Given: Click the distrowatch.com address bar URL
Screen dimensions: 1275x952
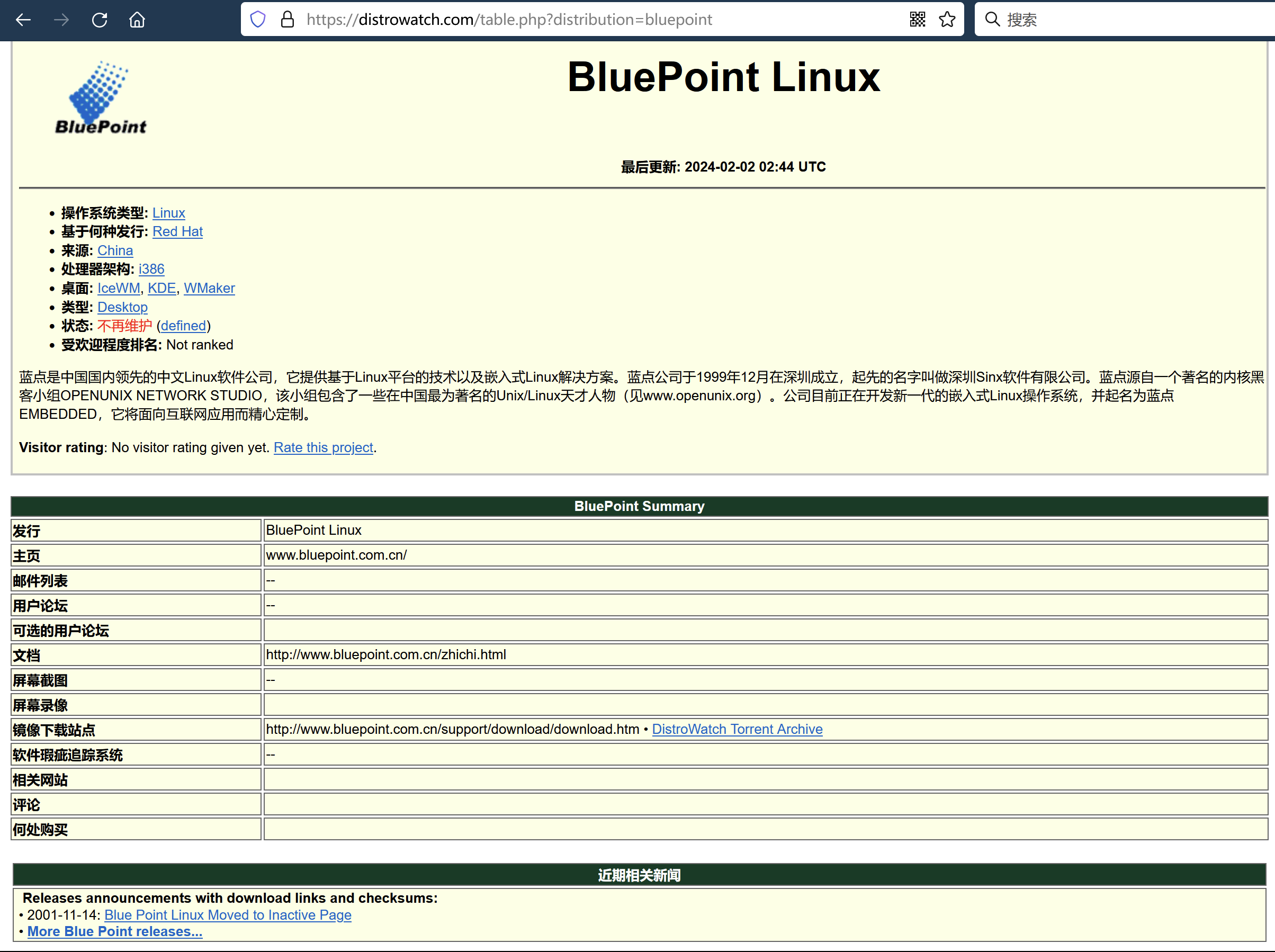Looking at the screenshot, I should pyautogui.click(x=509, y=20).
